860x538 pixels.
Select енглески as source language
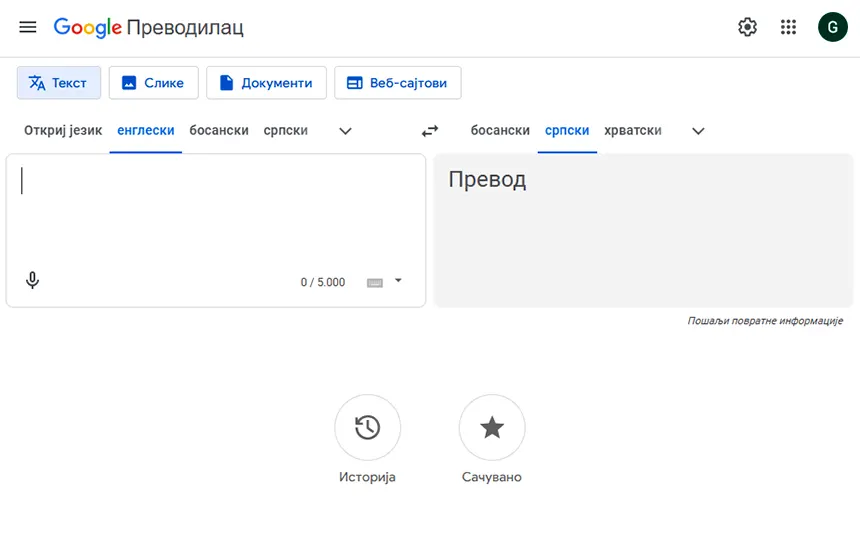tap(146, 131)
